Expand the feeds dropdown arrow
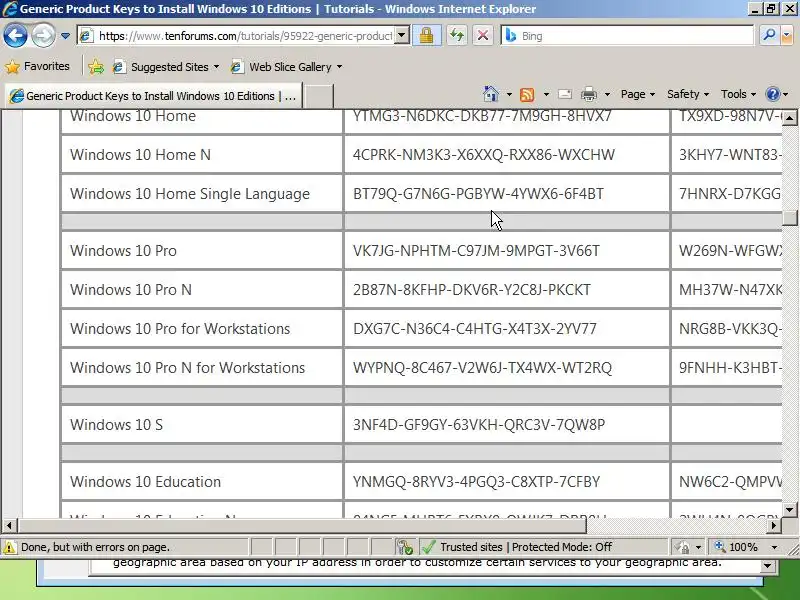The height and width of the screenshot is (600, 800). (x=546, y=94)
